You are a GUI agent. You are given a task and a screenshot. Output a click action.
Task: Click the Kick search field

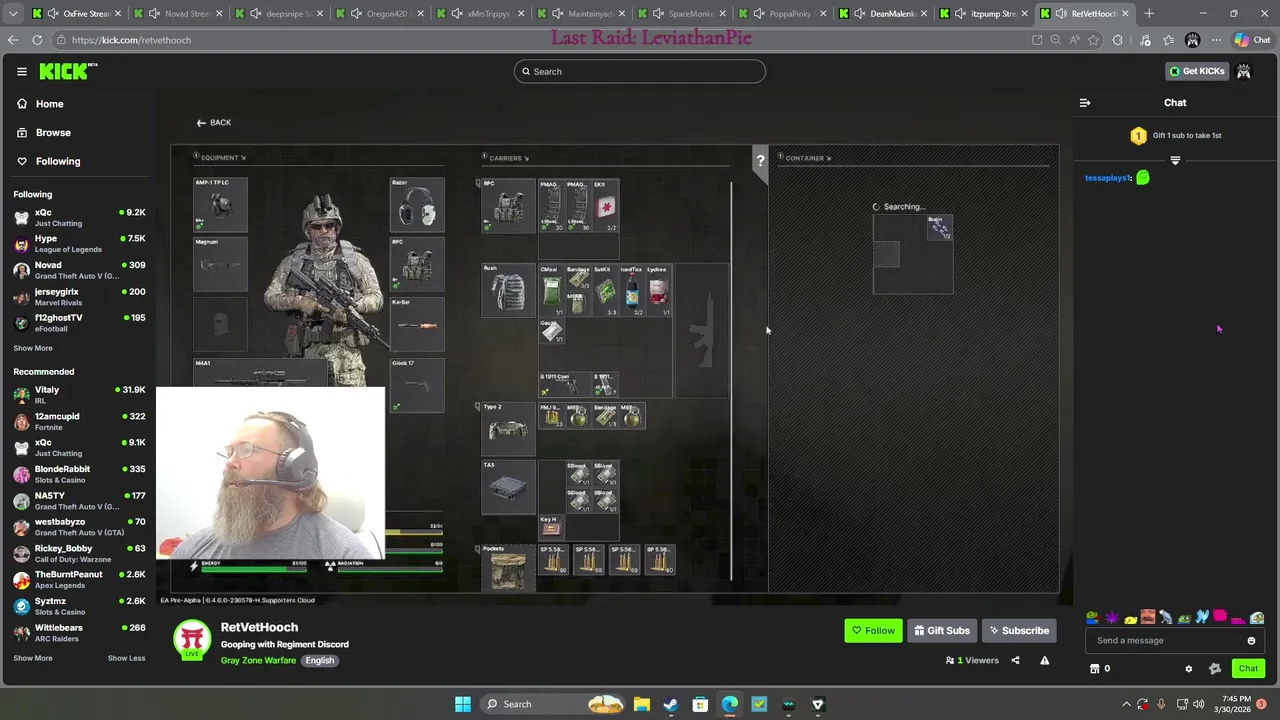click(640, 71)
